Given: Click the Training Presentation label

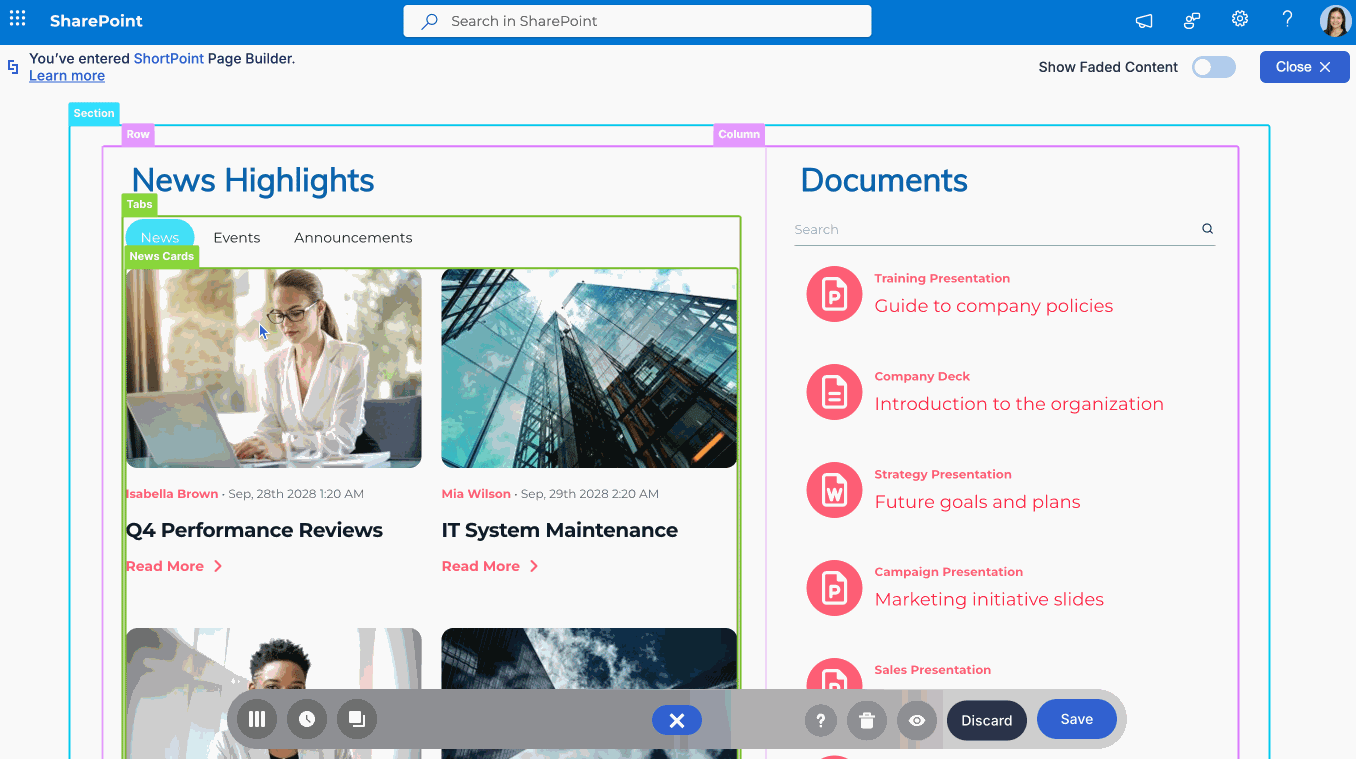Looking at the screenshot, I should [x=942, y=279].
